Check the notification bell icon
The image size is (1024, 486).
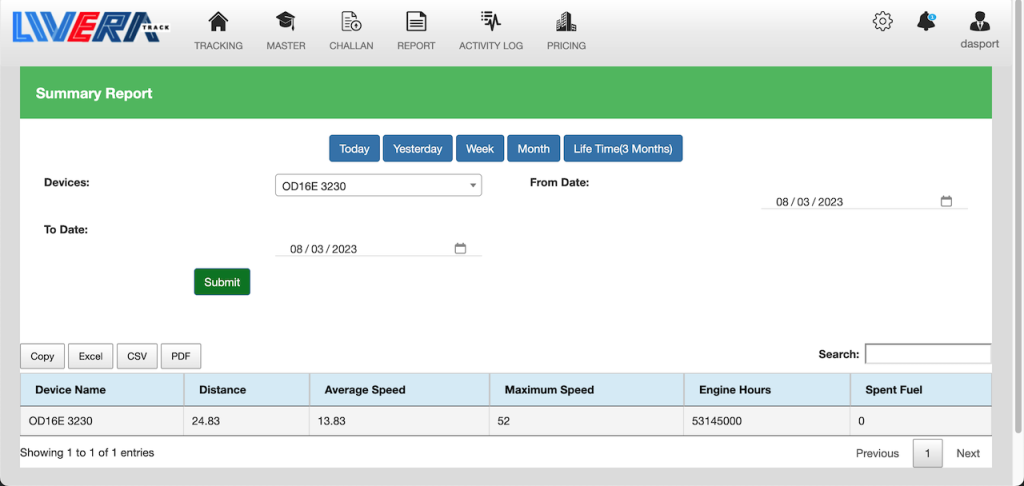[926, 21]
